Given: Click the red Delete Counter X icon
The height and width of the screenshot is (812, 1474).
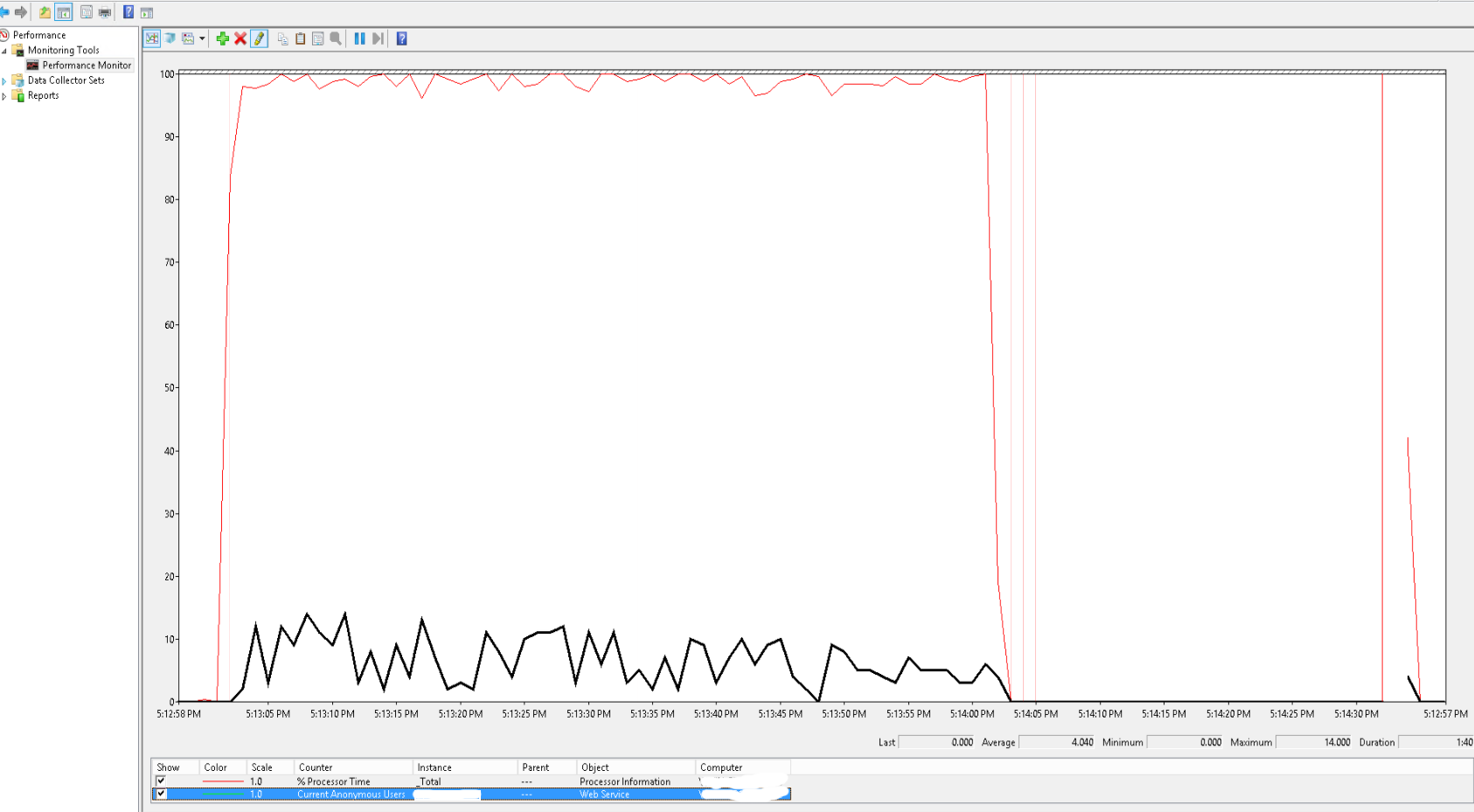Looking at the screenshot, I should click(x=240, y=38).
